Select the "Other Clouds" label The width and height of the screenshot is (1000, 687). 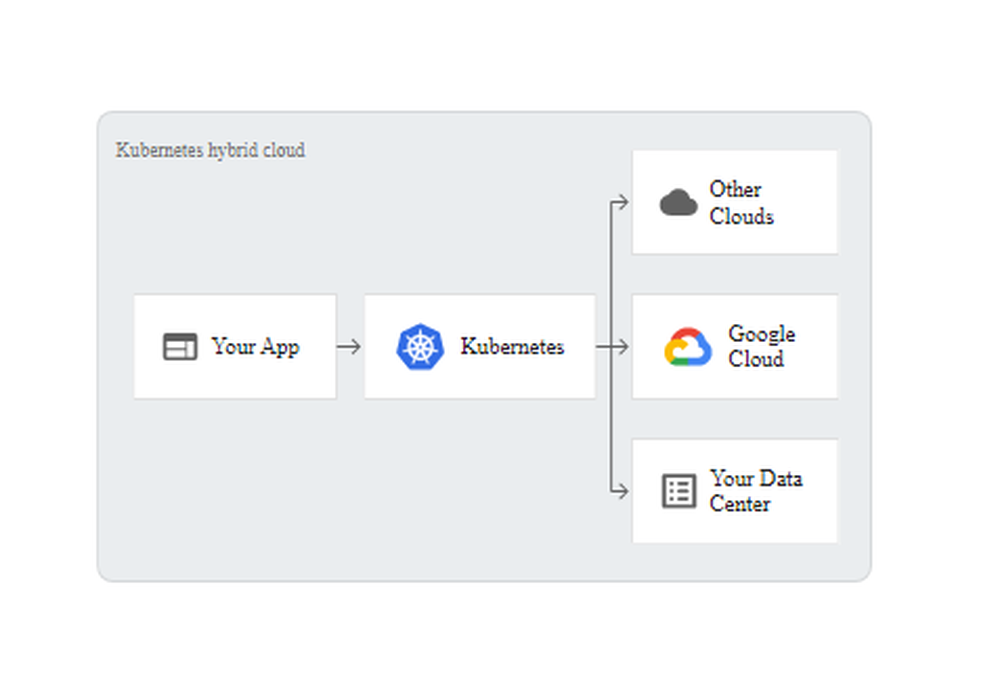741,203
